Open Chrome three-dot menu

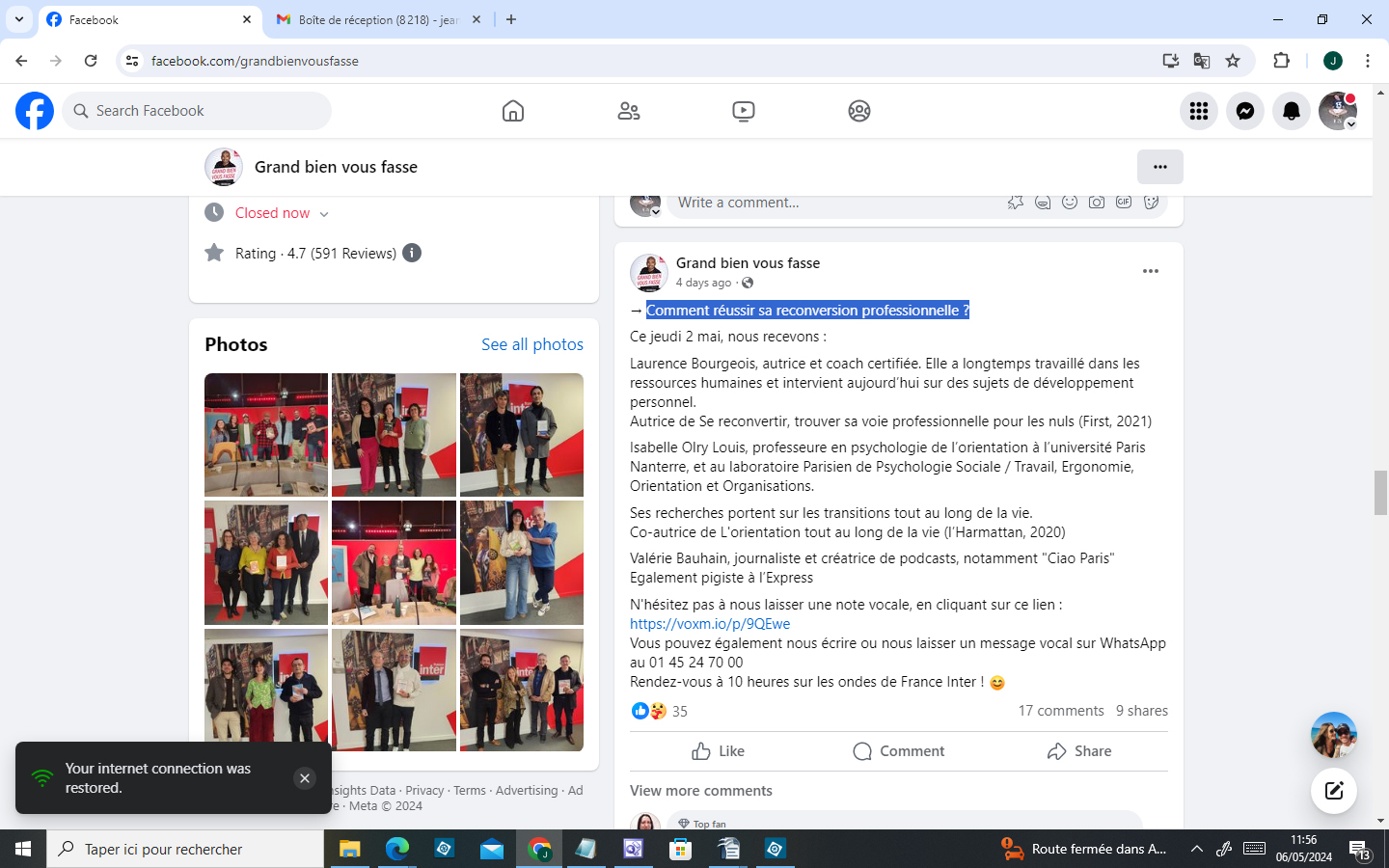(1368, 61)
